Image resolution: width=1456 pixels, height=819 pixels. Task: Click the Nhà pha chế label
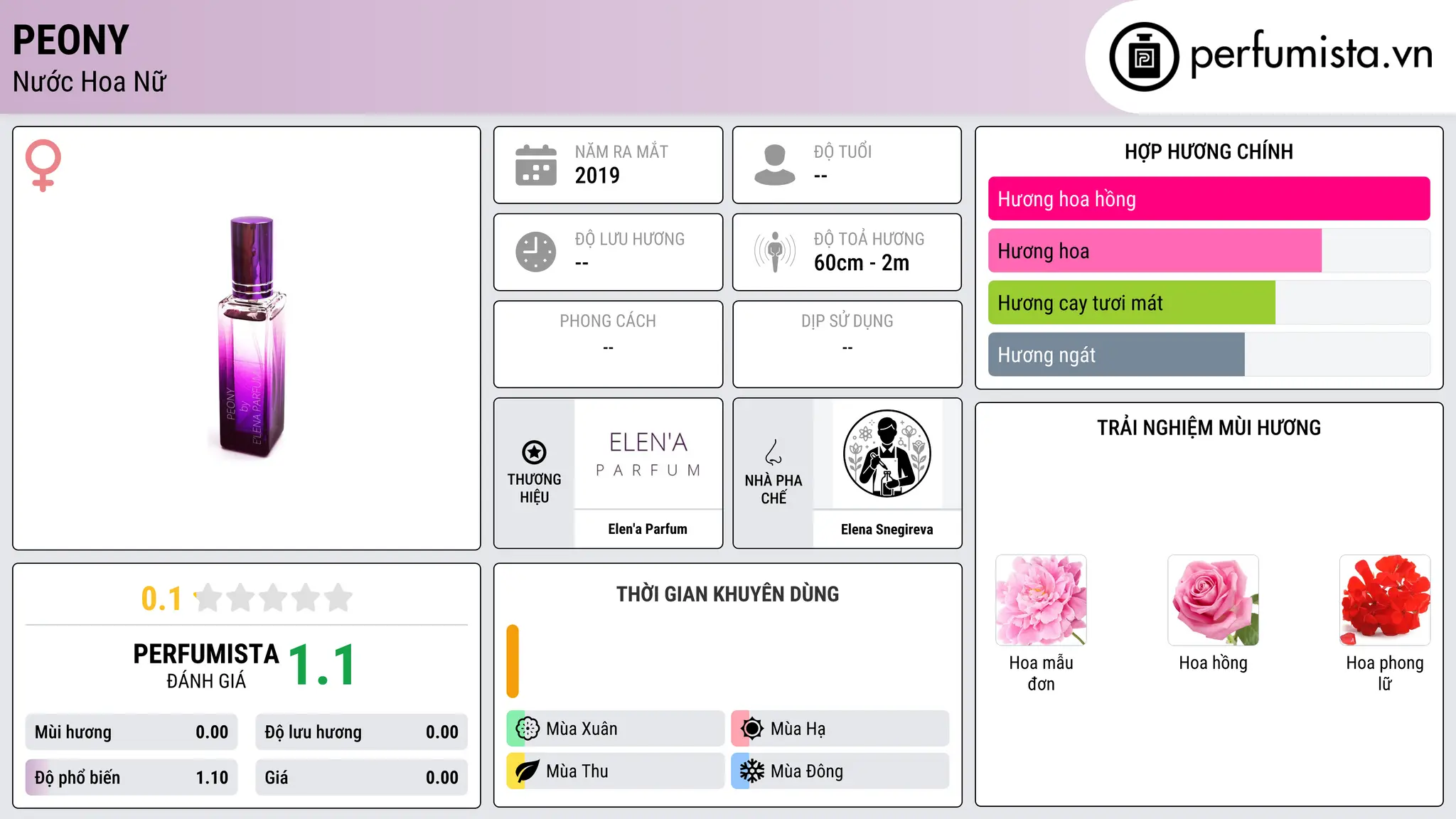[x=773, y=489]
